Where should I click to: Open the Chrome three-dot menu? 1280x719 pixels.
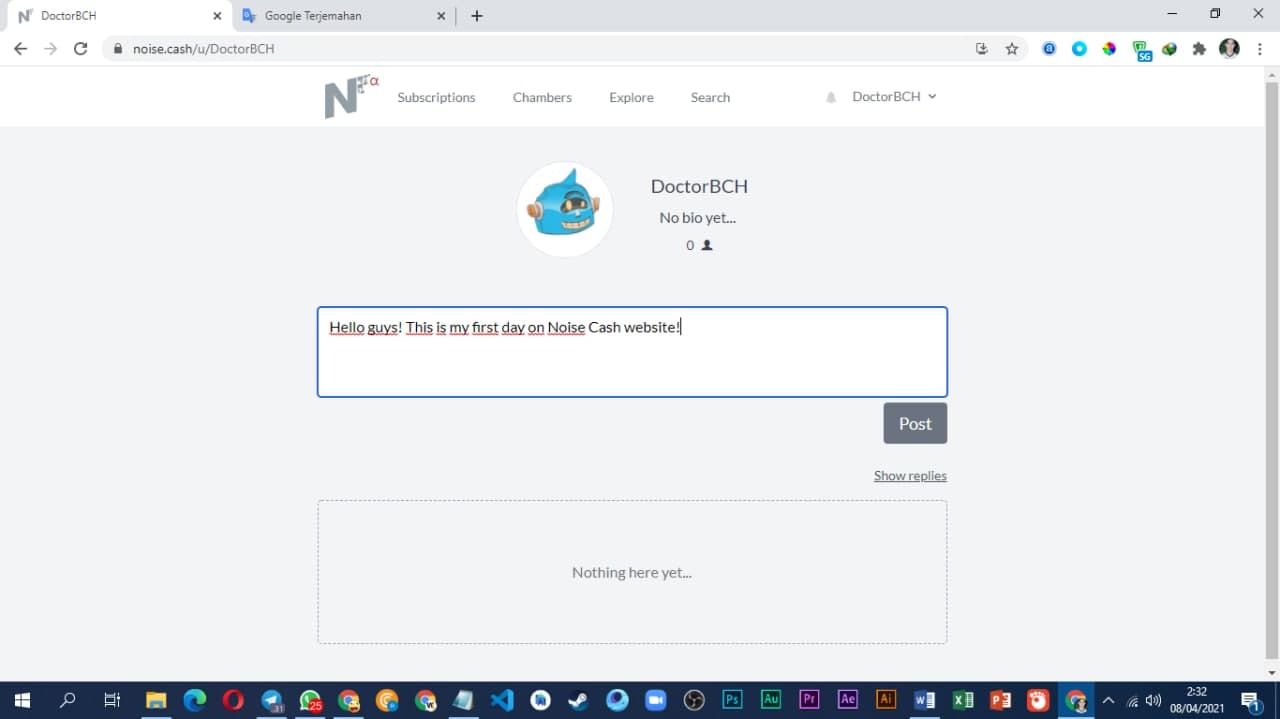tap(1259, 48)
